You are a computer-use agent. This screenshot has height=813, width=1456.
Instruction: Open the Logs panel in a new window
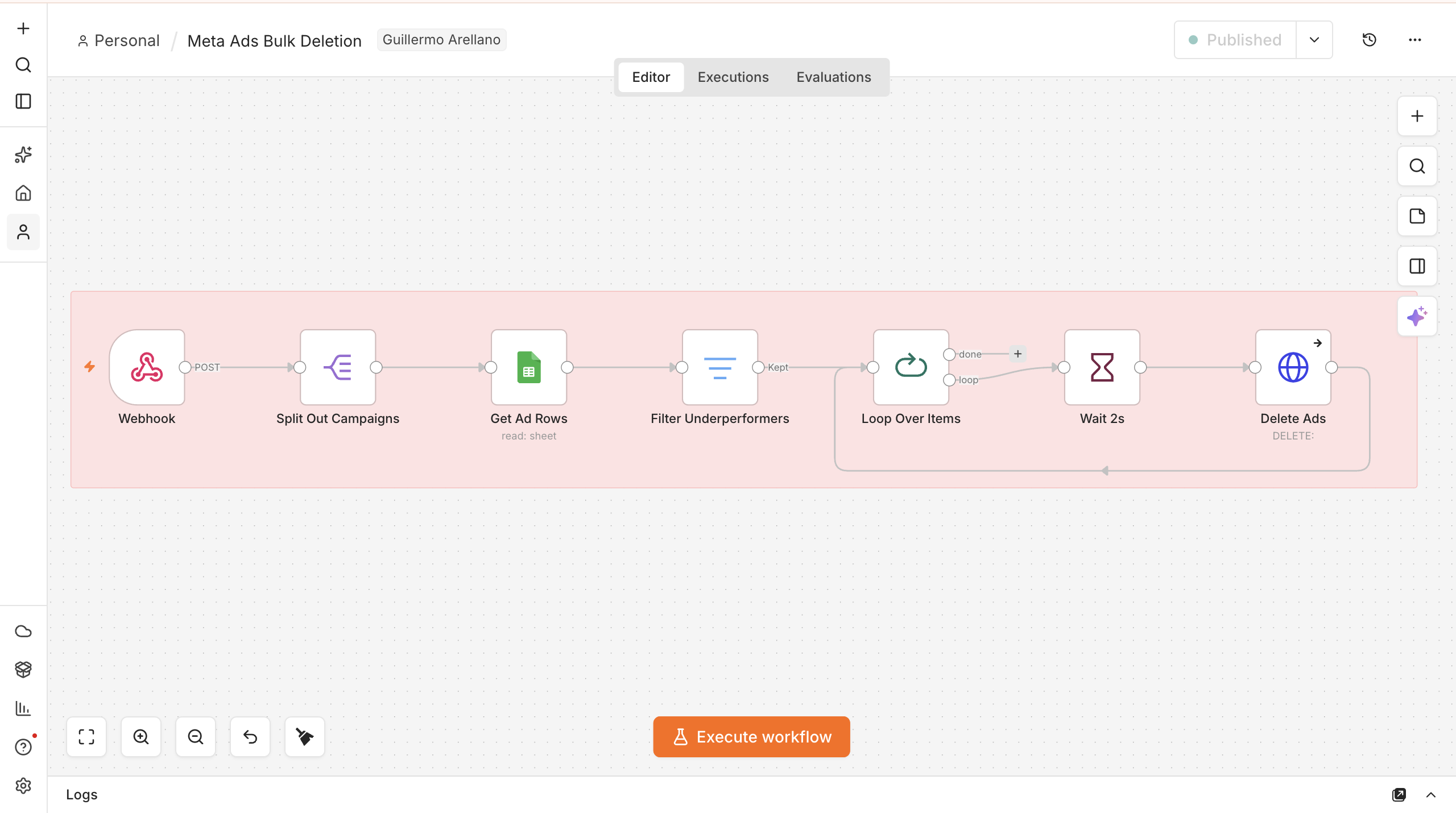click(1399, 795)
